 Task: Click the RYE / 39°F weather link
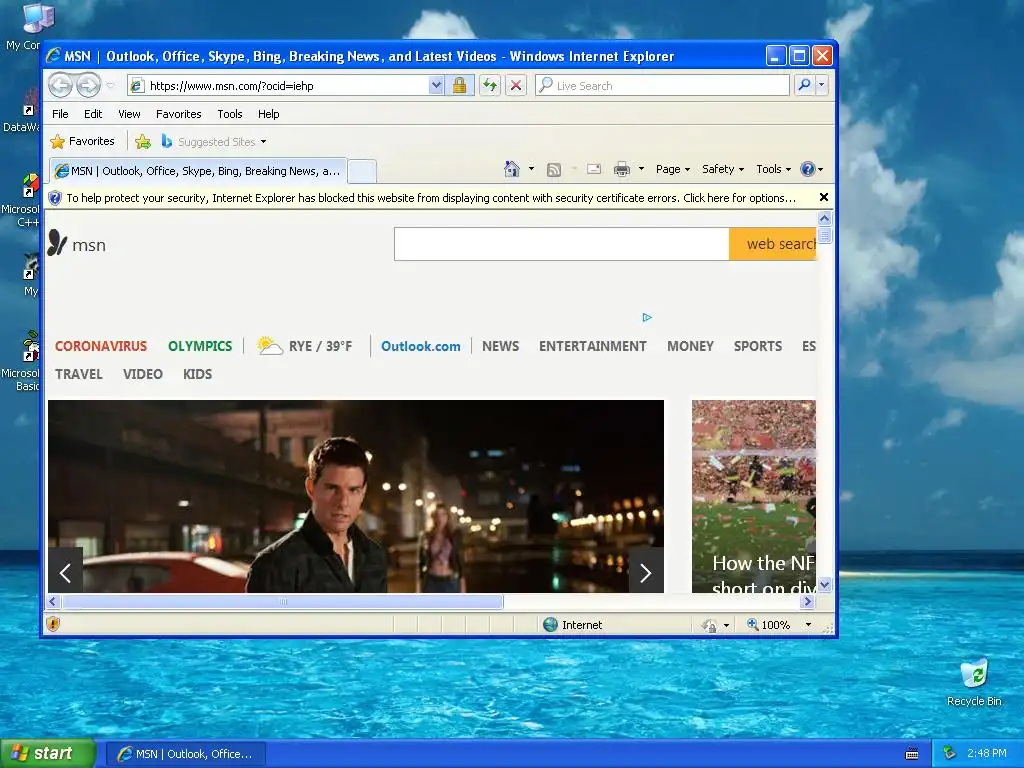point(304,345)
